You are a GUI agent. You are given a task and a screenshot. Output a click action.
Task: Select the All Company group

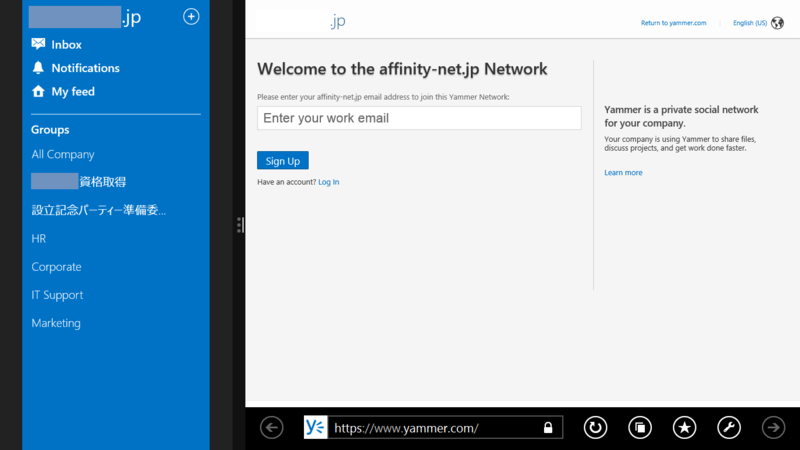pyautogui.click(x=63, y=154)
